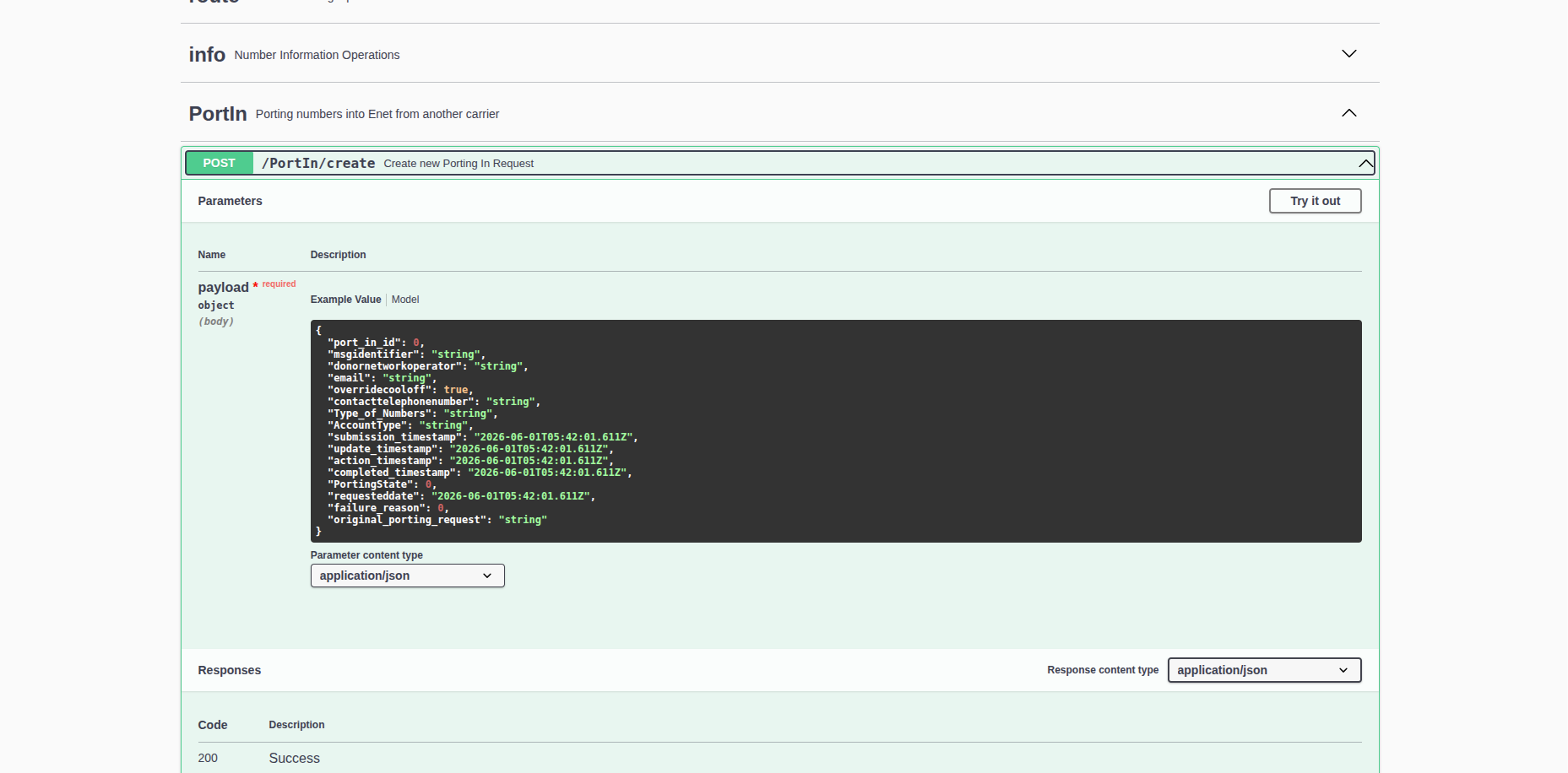The image size is (1568, 773).
Task: Click the Try it out button
Action: tap(1315, 201)
